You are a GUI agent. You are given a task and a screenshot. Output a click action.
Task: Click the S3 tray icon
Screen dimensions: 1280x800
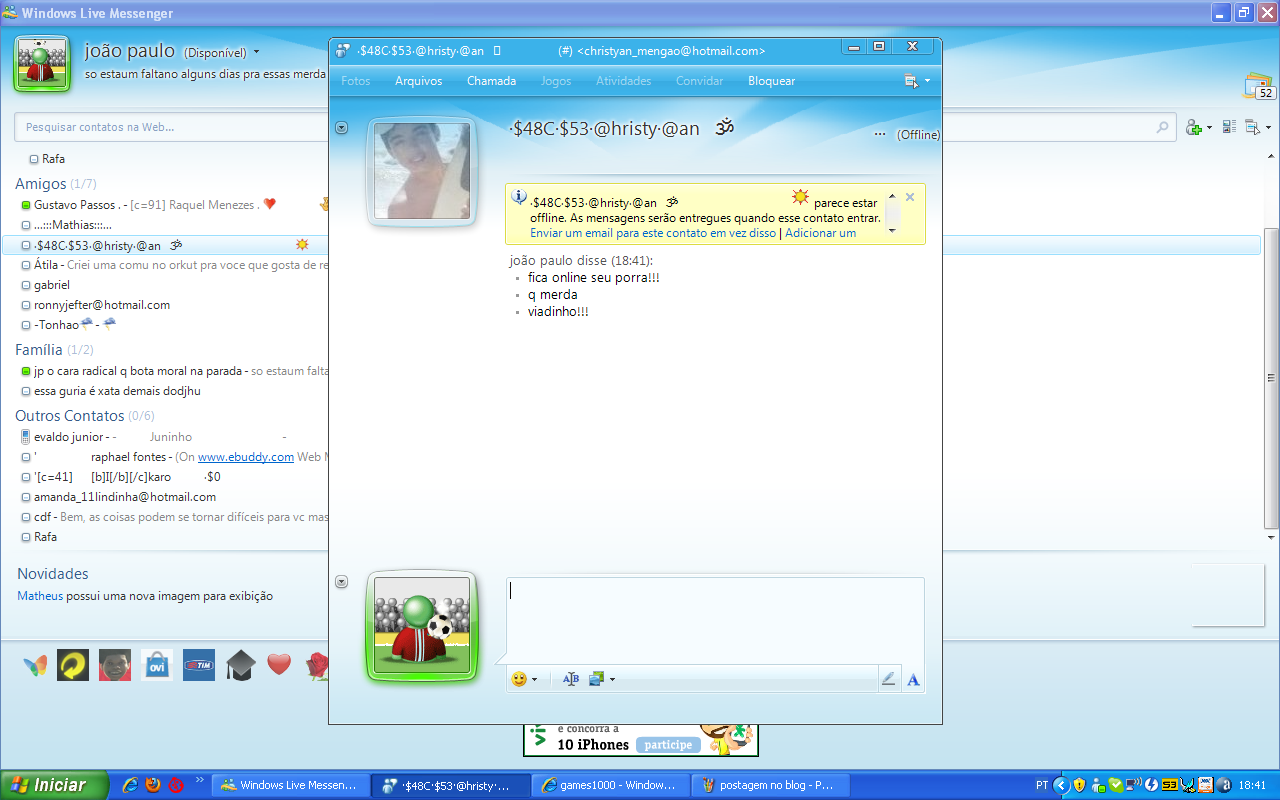[x=1169, y=785]
